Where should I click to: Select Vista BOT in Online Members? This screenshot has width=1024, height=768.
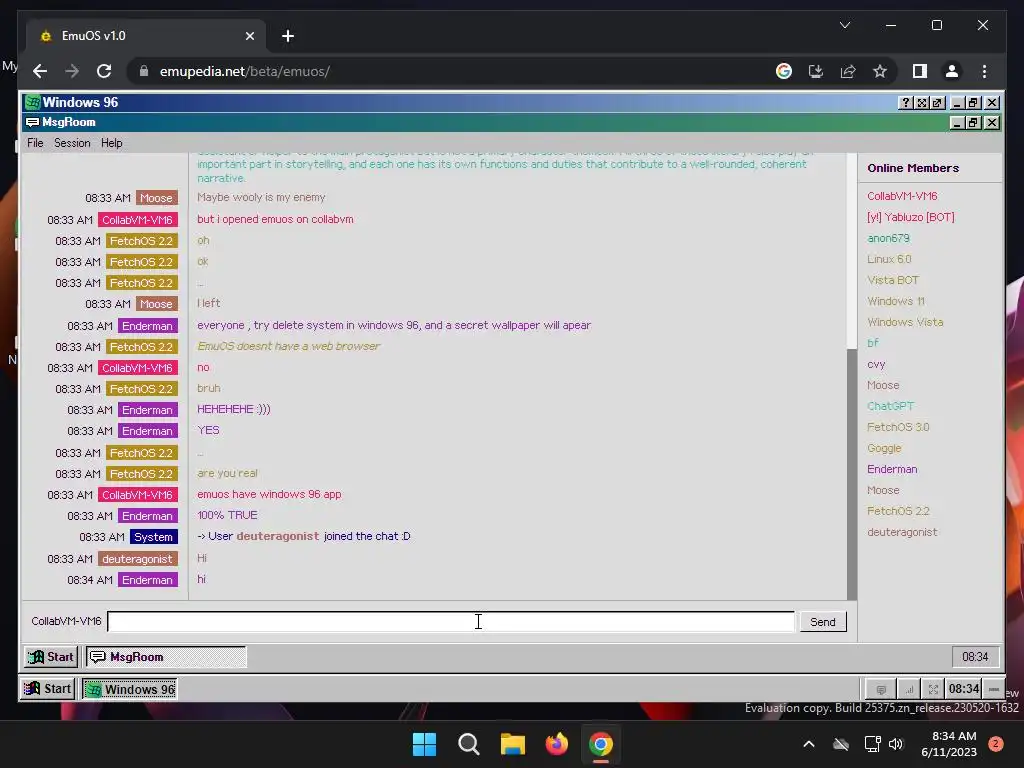pyautogui.click(x=893, y=280)
